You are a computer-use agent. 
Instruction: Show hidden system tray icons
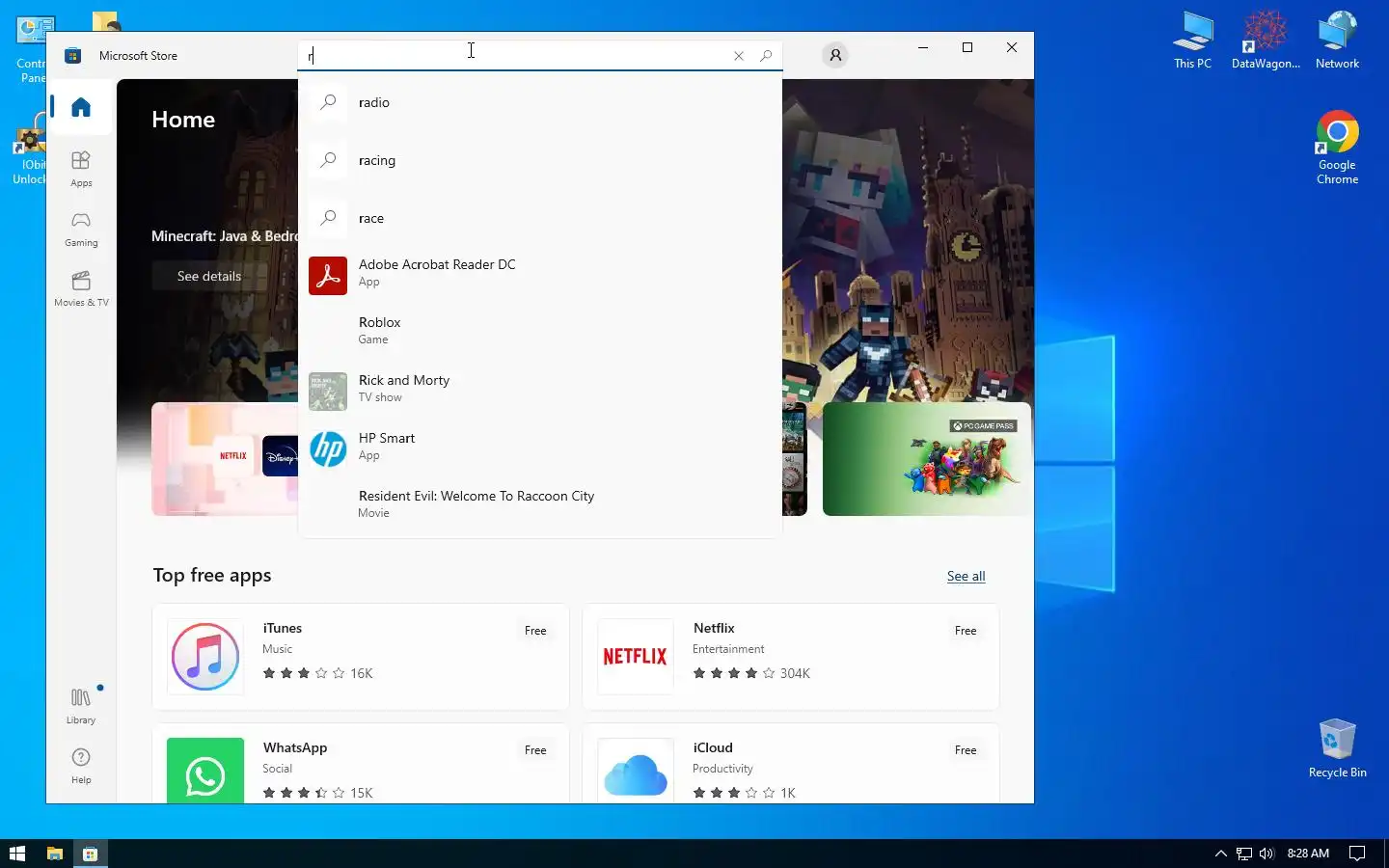1220,854
